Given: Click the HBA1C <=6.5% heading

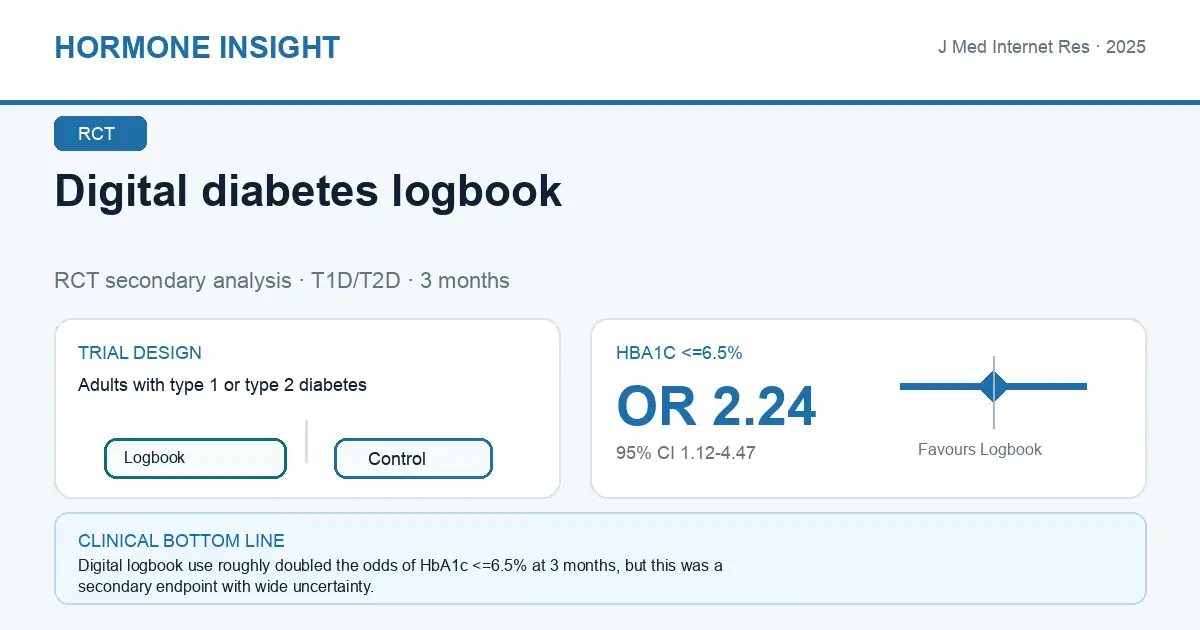Looking at the screenshot, I should [x=679, y=353].
